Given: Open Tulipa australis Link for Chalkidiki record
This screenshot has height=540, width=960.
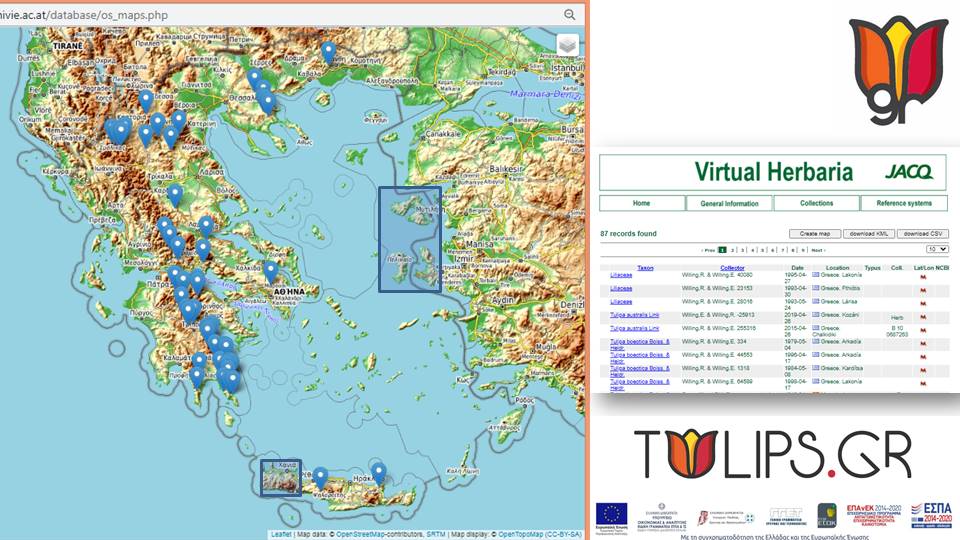Looking at the screenshot, I should coord(634,328).
